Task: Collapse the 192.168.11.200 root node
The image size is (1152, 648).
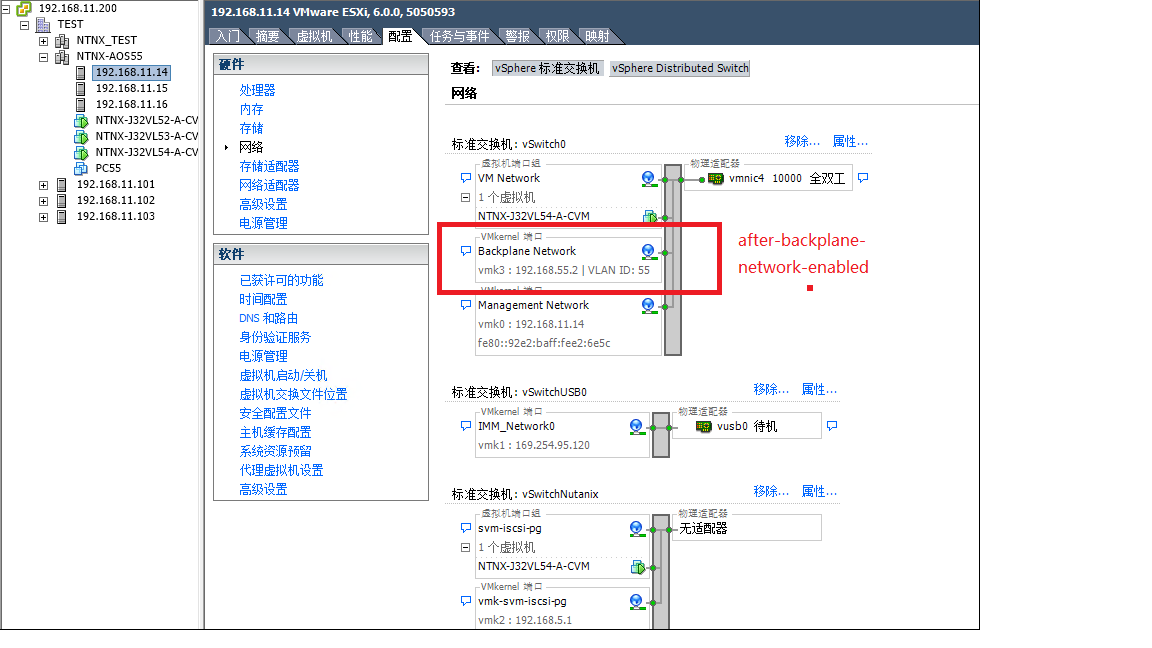Action: click(x=5, y=9)
